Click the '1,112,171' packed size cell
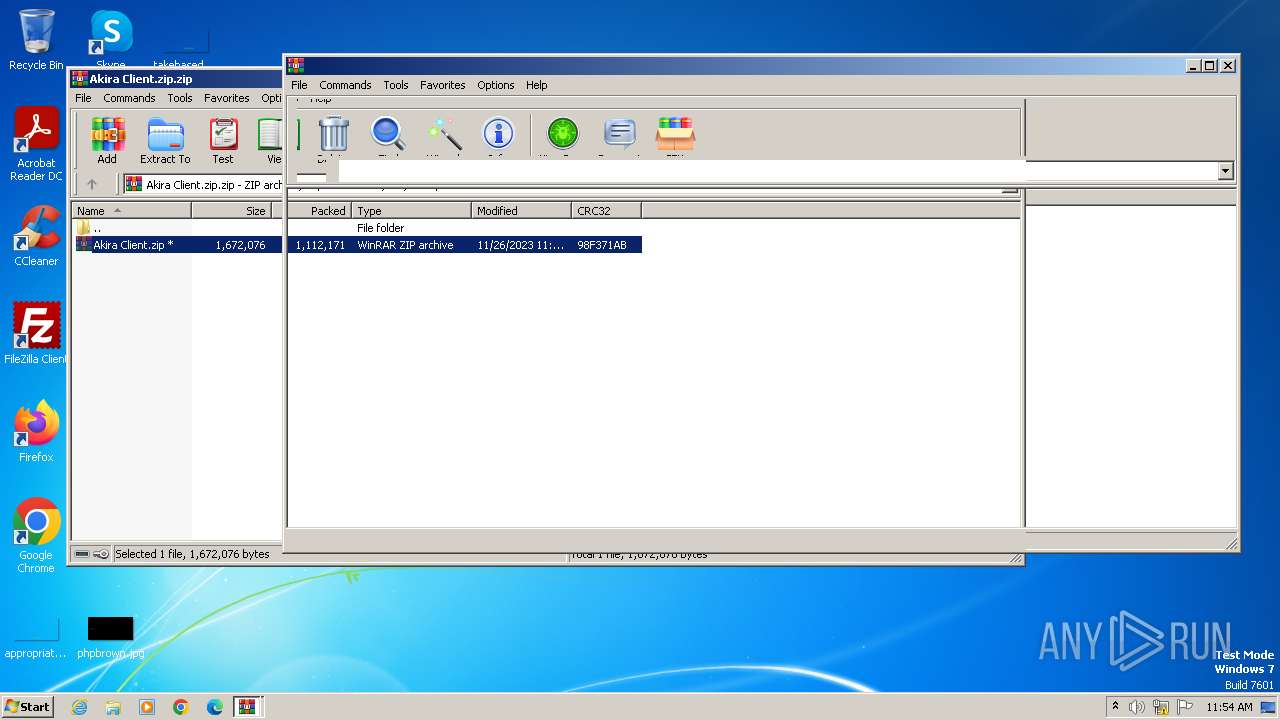The image size is (1280, 720). (x=320, y=245)
